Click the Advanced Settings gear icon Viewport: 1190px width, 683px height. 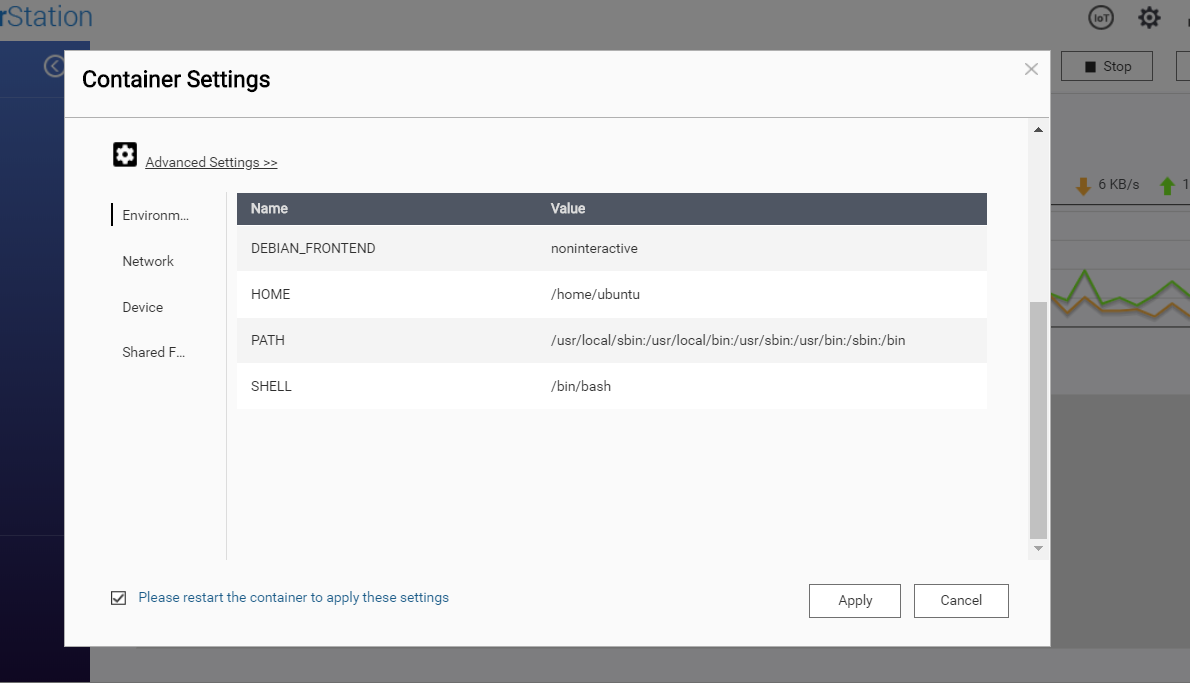click(x=124, y=154)
